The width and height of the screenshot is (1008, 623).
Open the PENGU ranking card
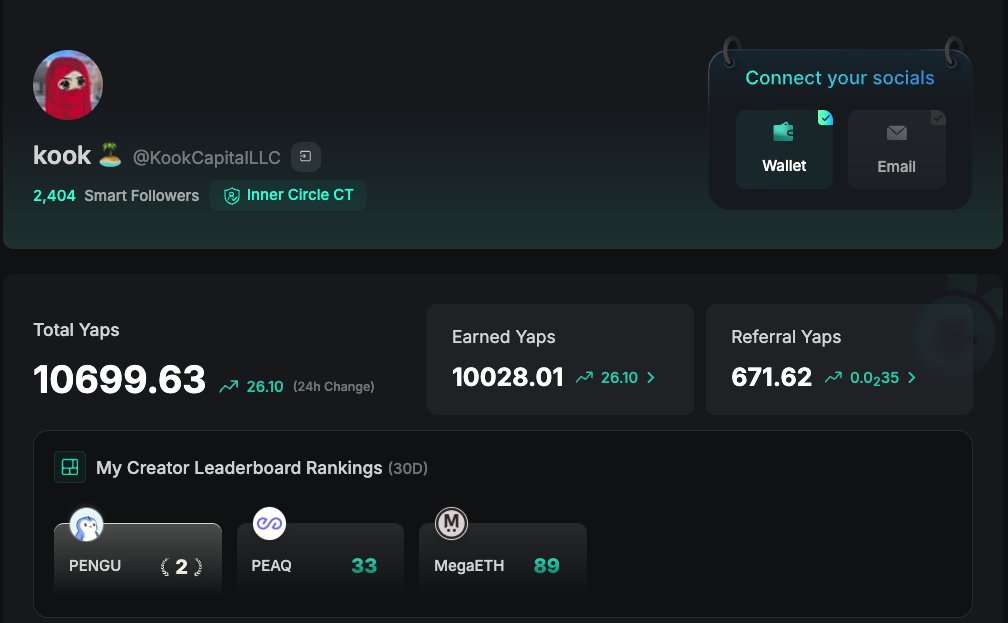(x=138, y=558)
